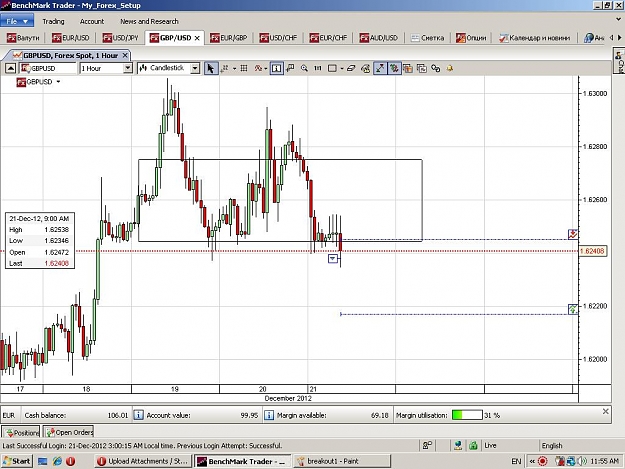The width and height of the screenshot is (625, 469).
Task: Click the globe connection status icon
Action: pos(458,445)
